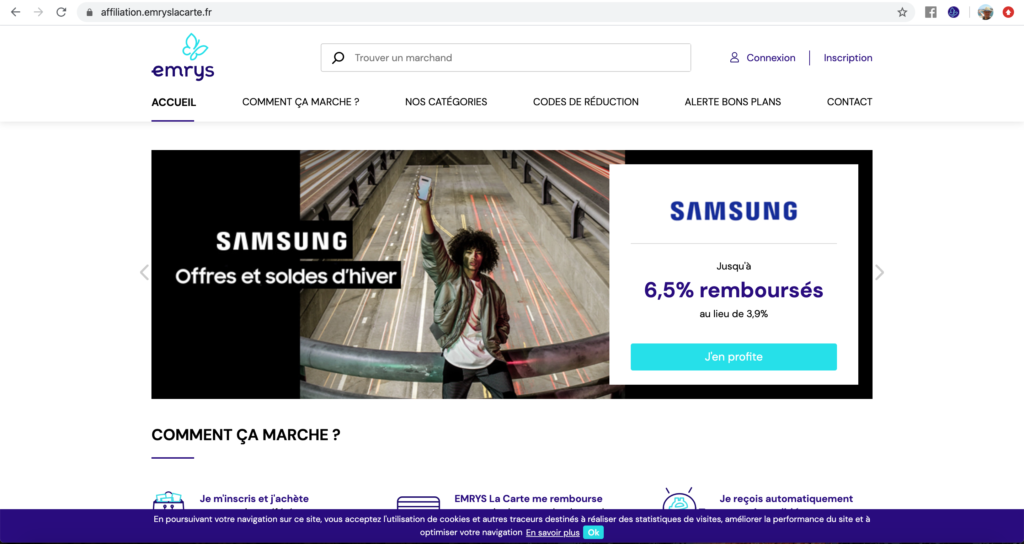Click the user profile icon beside Connexion
1024x544 pixels.
point(734,57)
